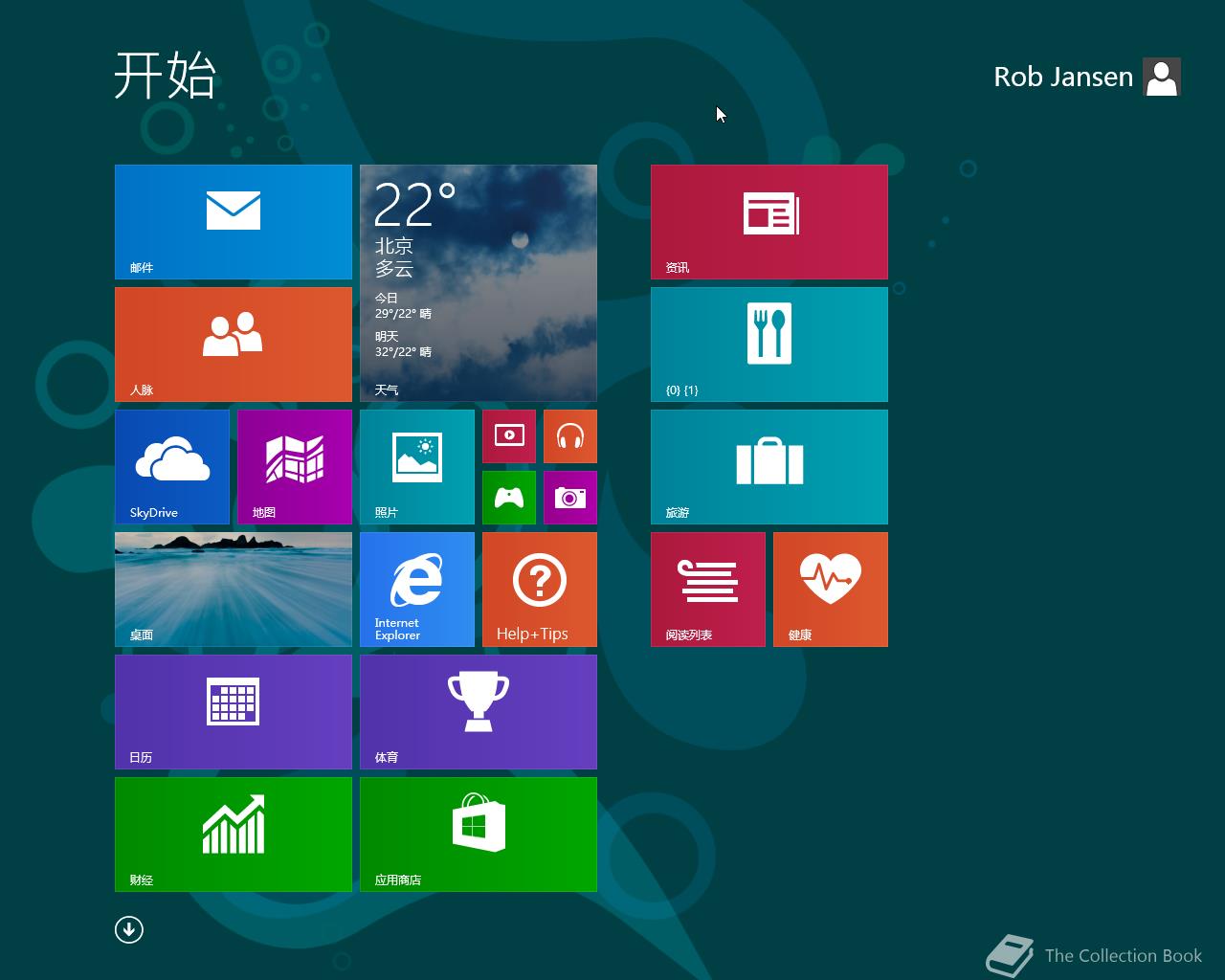1225x980 pixels.
Task: Click the user avatar picture
Action: pos(1162,77)
